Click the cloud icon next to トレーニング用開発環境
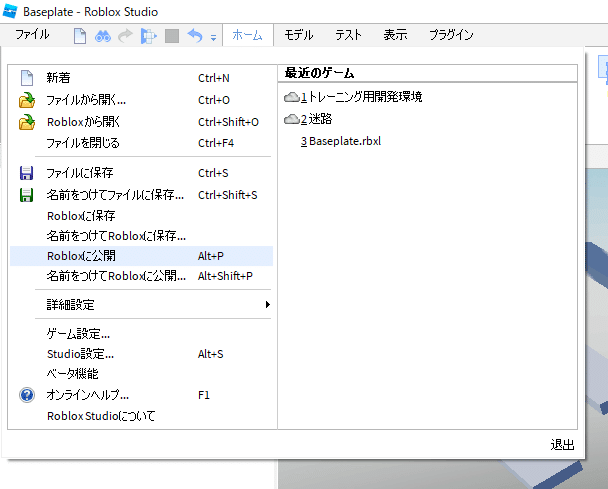 pos(292,97)
